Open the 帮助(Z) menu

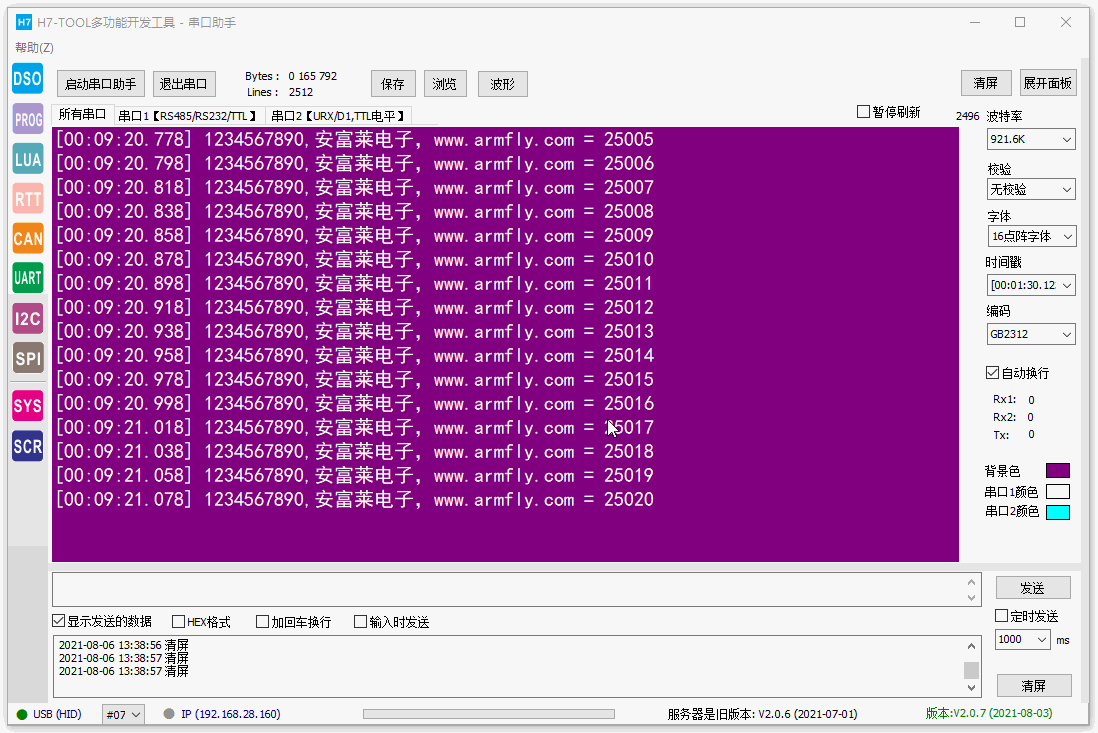[34, 48]
